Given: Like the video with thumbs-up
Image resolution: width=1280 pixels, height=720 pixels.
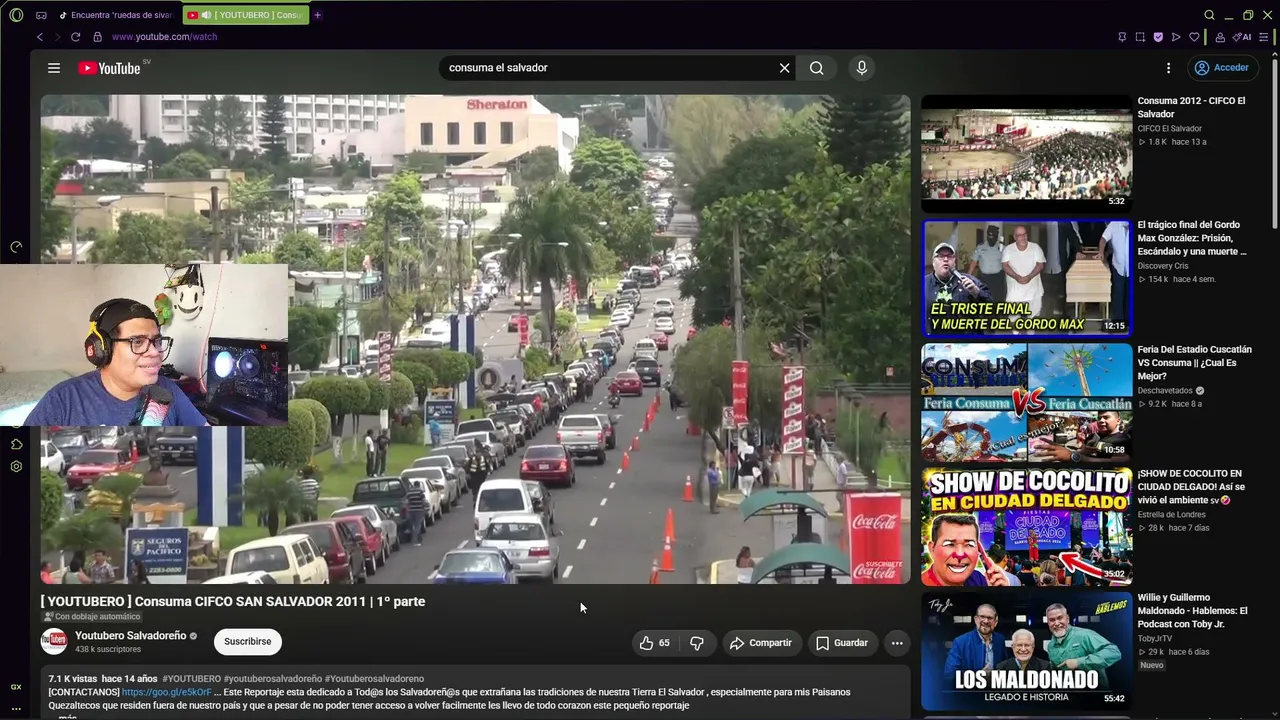Looking at the screenshot, I should (655, 643).
